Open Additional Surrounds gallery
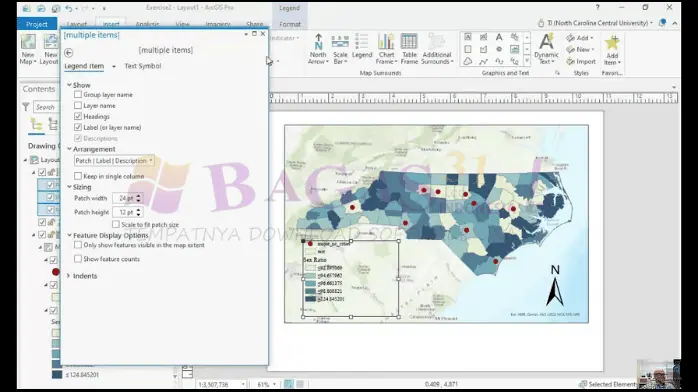The height and width of the screenshot is (392, 698). coord(437,49)
